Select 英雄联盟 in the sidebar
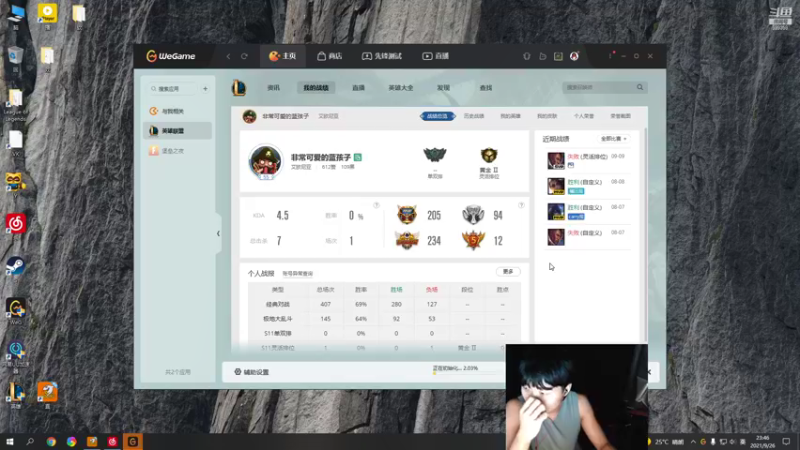This screenshot has height=450, width=800. click(177, 131)
